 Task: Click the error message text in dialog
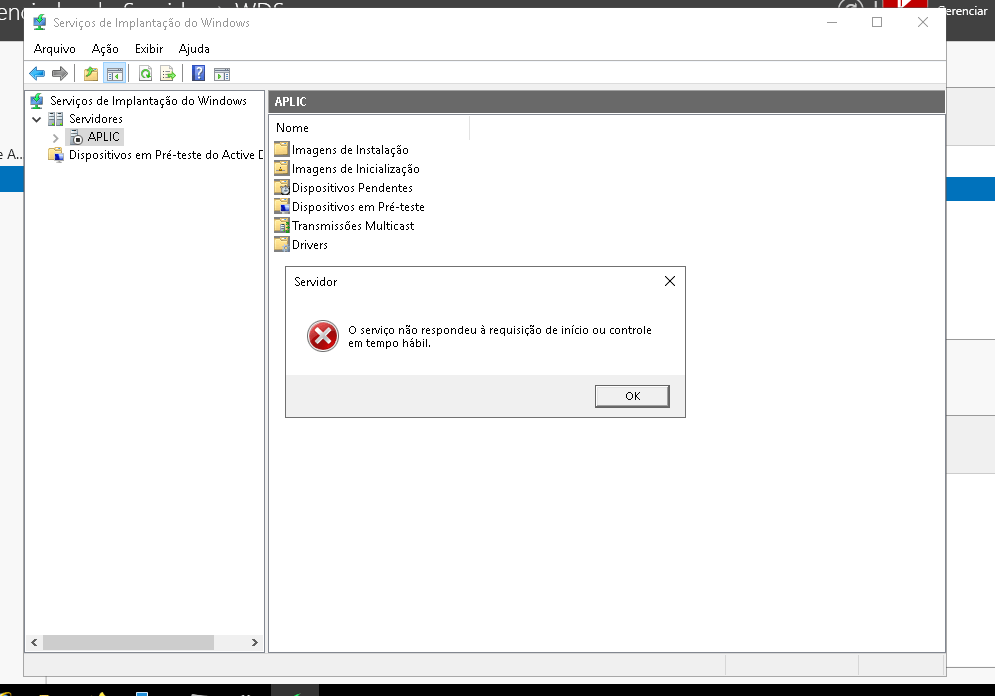pos(500,336)
